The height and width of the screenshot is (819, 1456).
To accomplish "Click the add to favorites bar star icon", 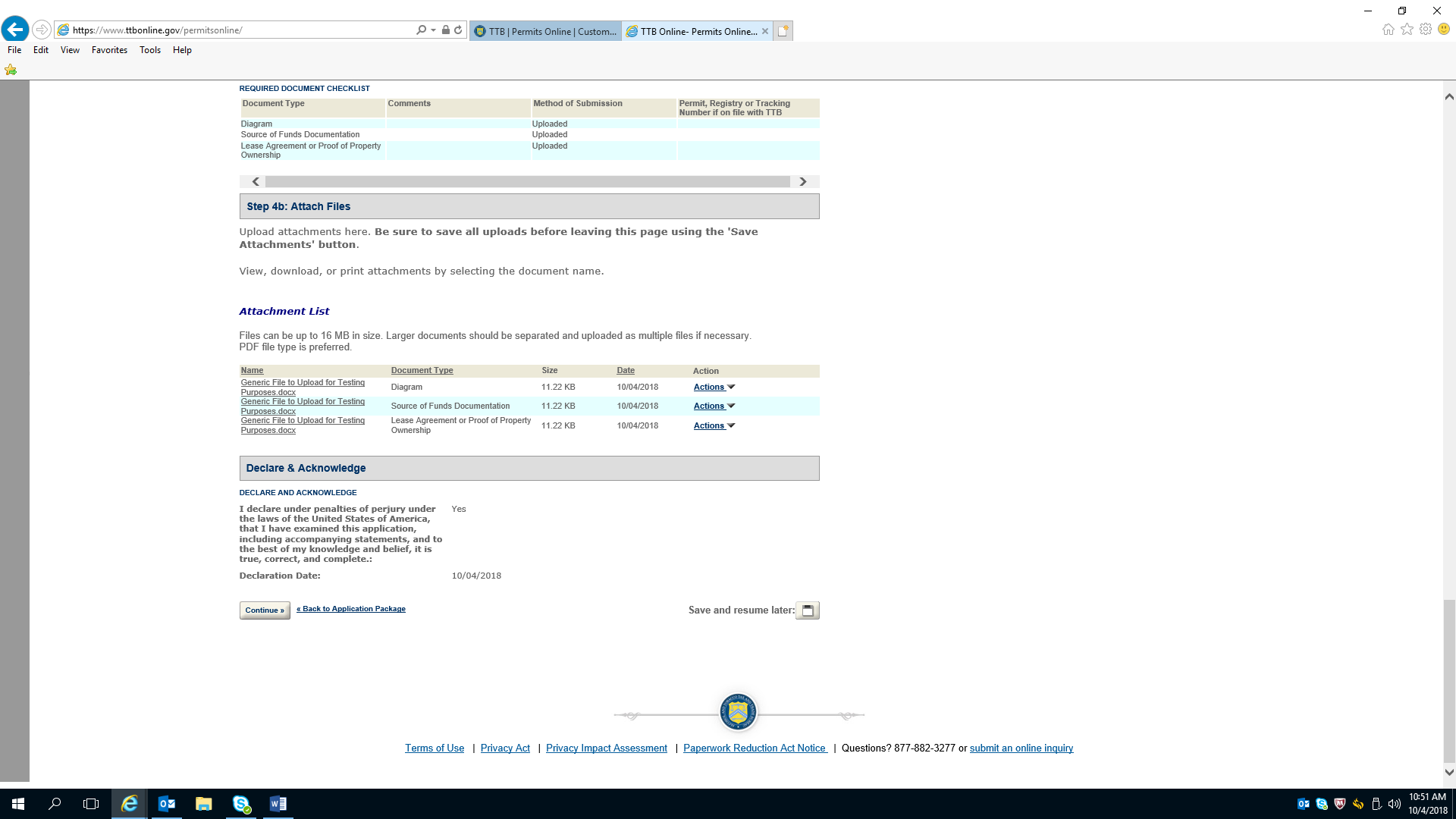I will [11, 70].
